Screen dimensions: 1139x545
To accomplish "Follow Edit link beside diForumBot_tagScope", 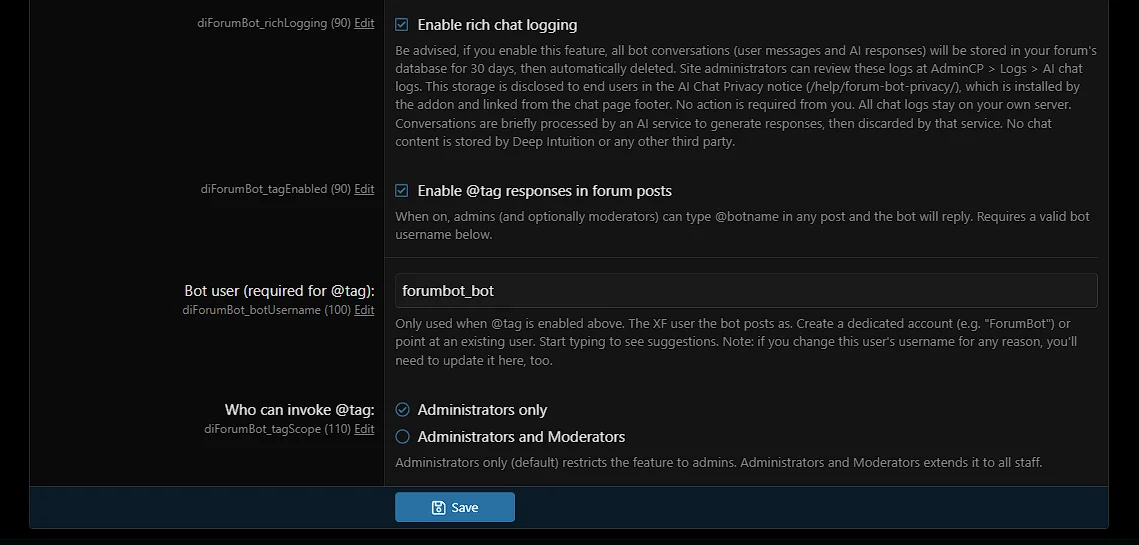I will tap(364, 429).
